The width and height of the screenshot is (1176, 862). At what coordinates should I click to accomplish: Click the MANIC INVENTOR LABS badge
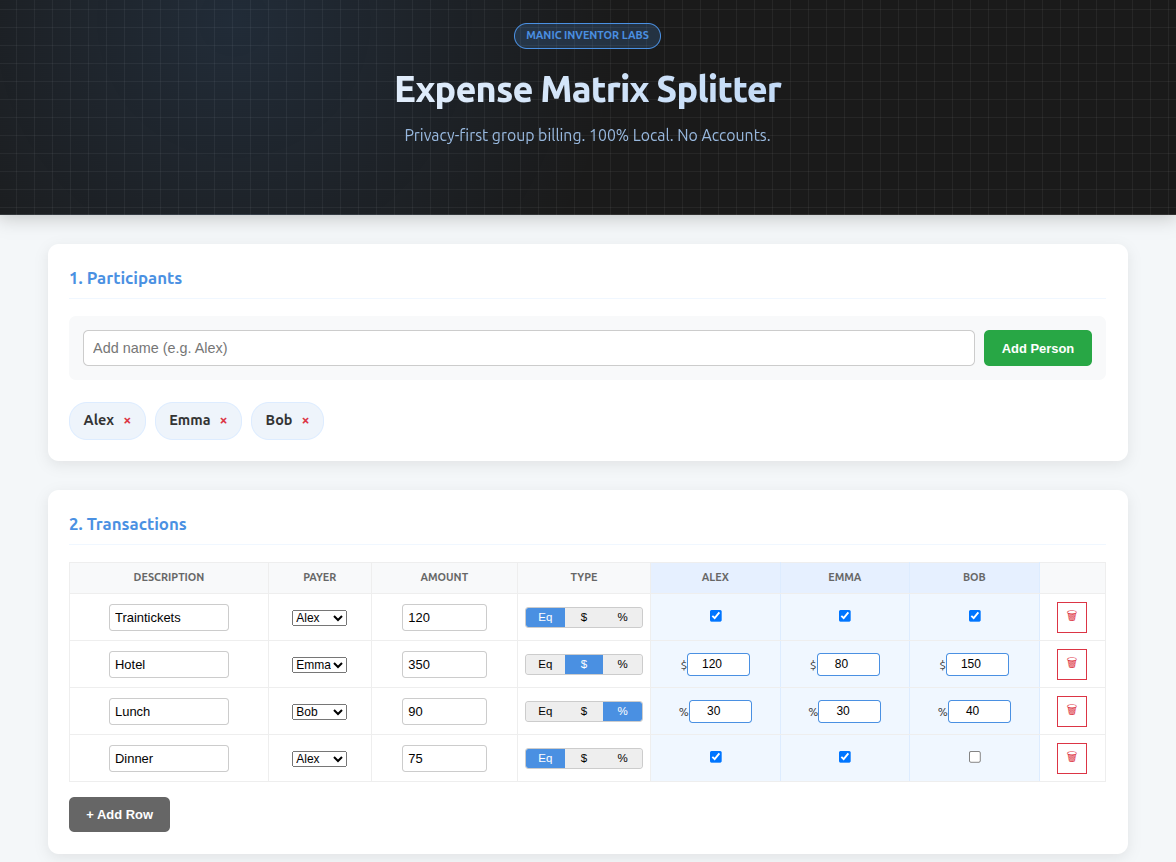pyautogui.click(x=587, y=36)
